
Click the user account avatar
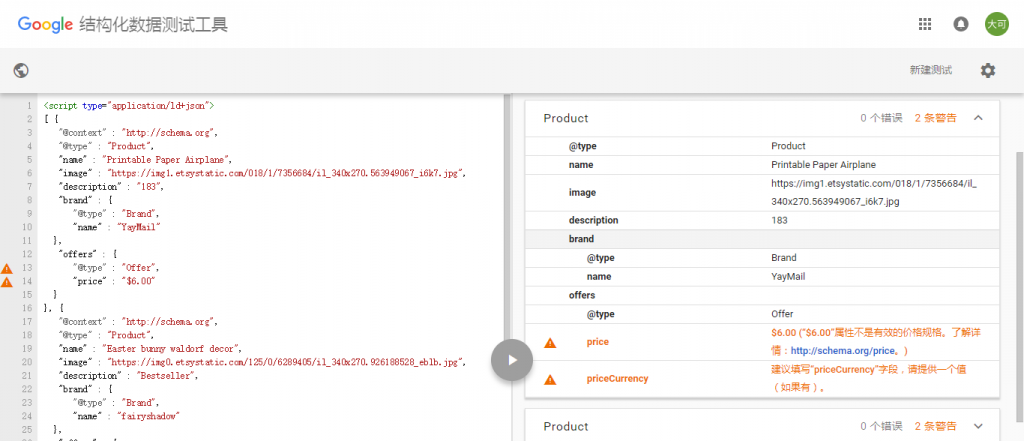pyautogui.click(x=996, y=24)
